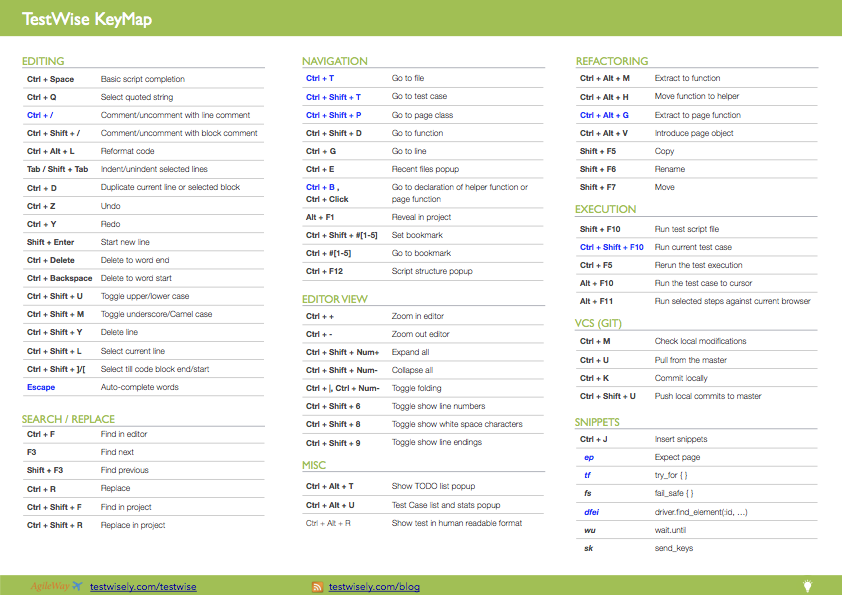Open the testwisely.com/blog link

[374, 587]
